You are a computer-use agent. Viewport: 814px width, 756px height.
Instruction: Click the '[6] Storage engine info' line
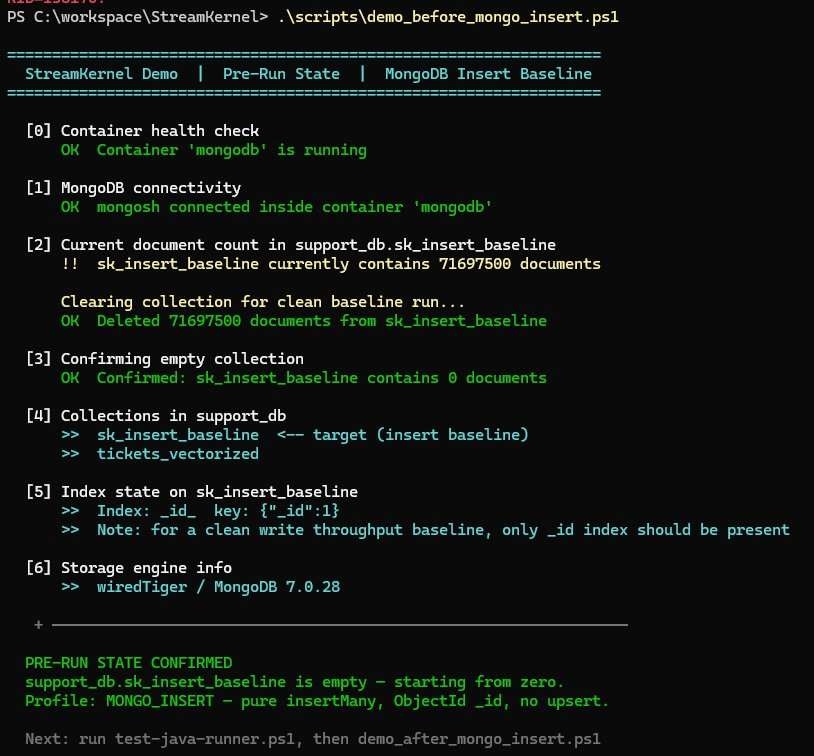pyautogui.click(x=129, y=568)
